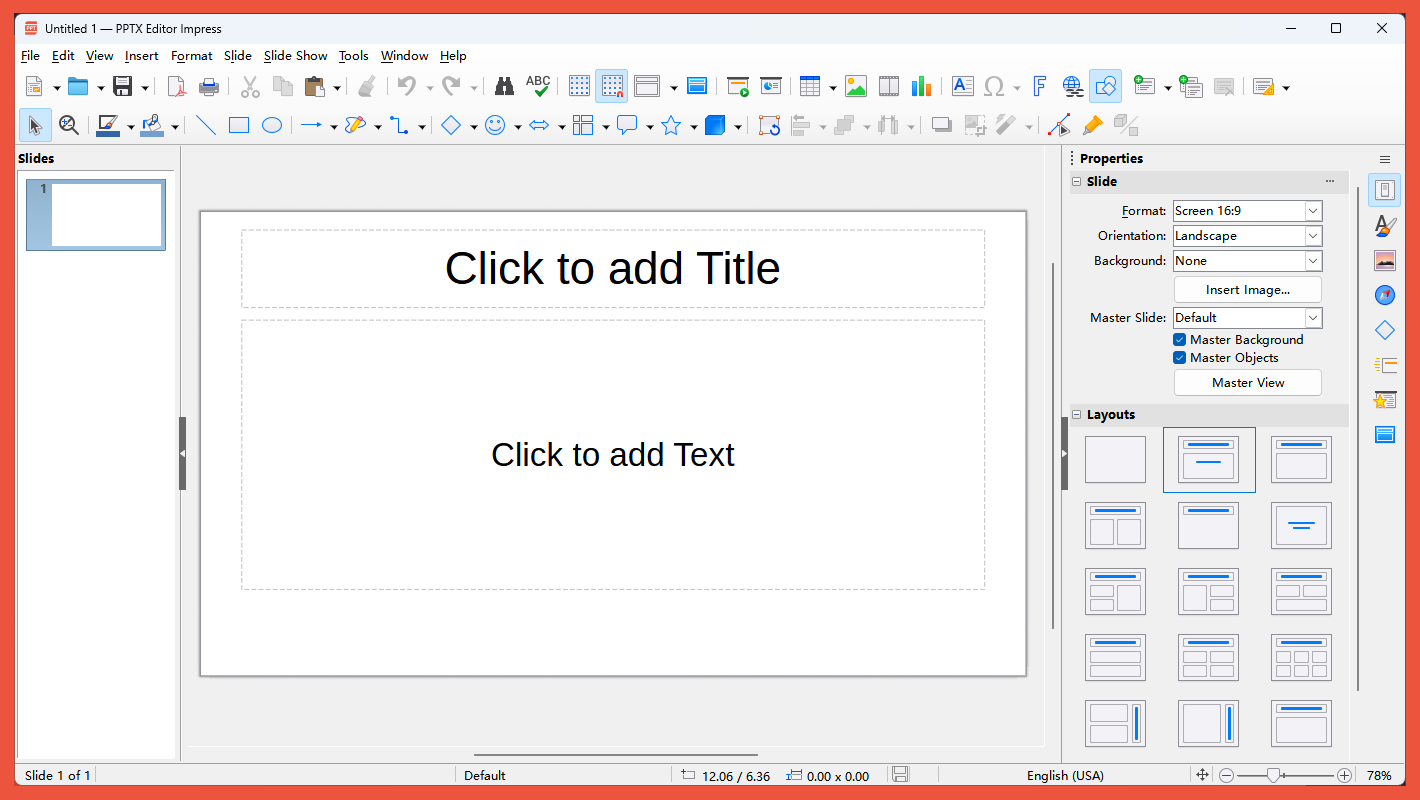Screen dimensions: 1420x800
Task: Click the Master View button
Action: pos(1248,383)
